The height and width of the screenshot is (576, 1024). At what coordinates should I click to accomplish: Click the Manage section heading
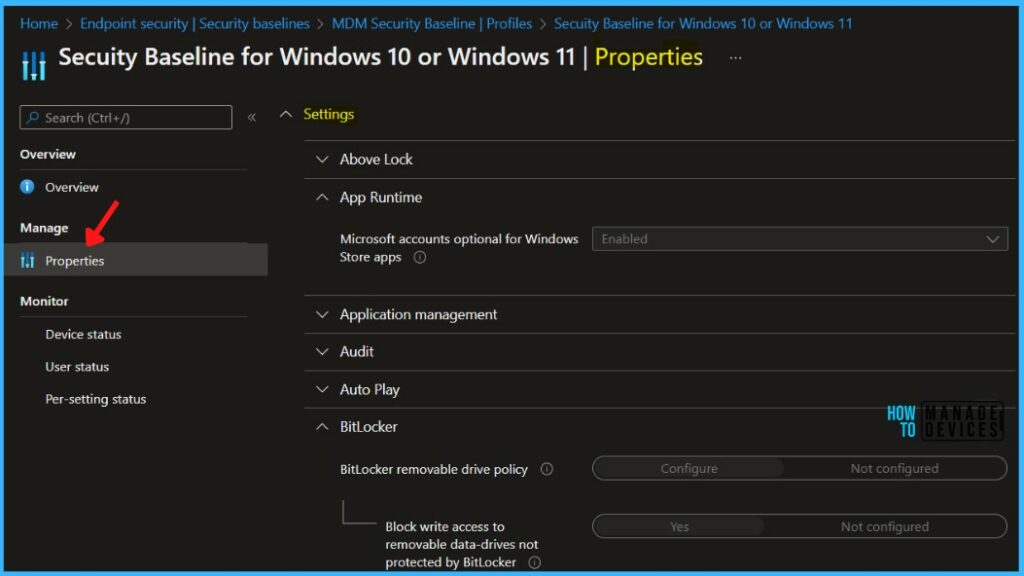tap(44, 228)
